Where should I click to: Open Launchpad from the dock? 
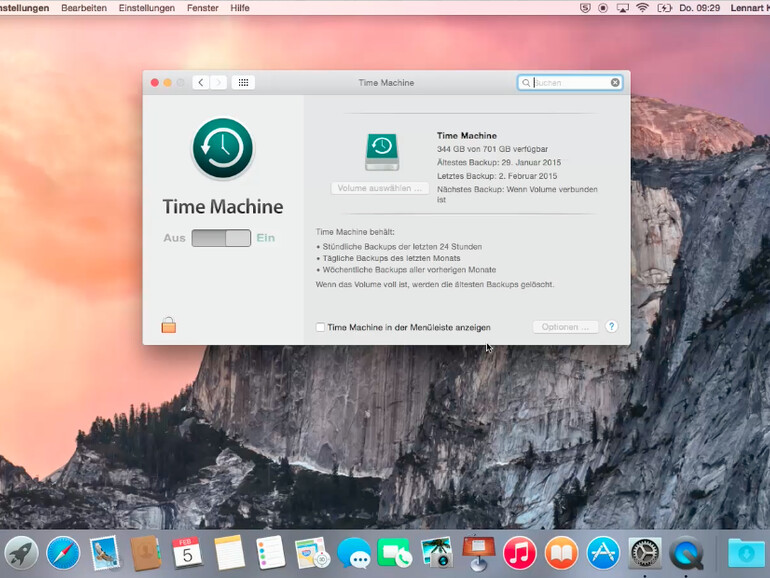tap(22, 553)
